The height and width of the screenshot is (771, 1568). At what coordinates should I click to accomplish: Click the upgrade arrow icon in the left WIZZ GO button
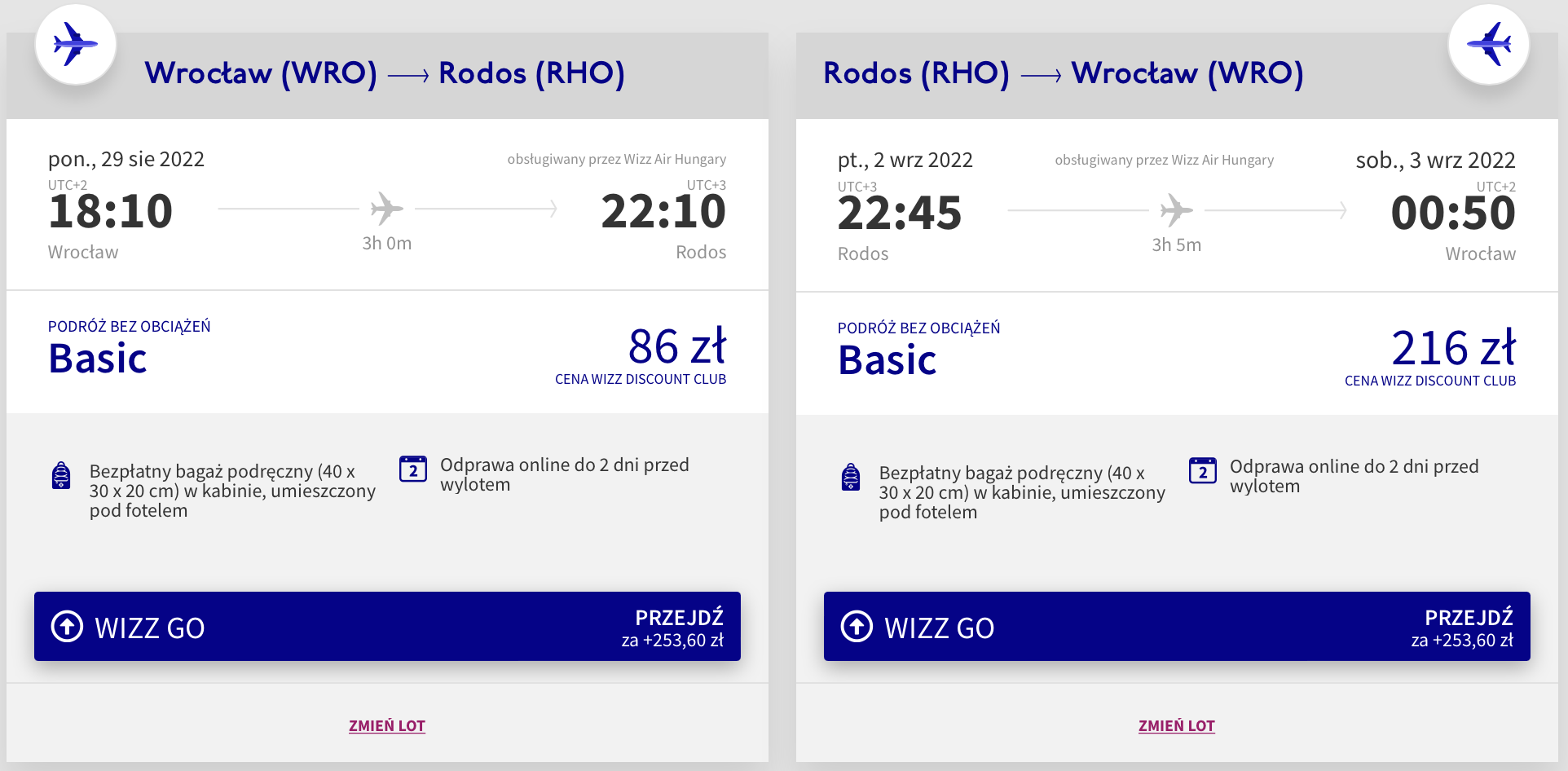pyautogui.click(x=67, y=627)
